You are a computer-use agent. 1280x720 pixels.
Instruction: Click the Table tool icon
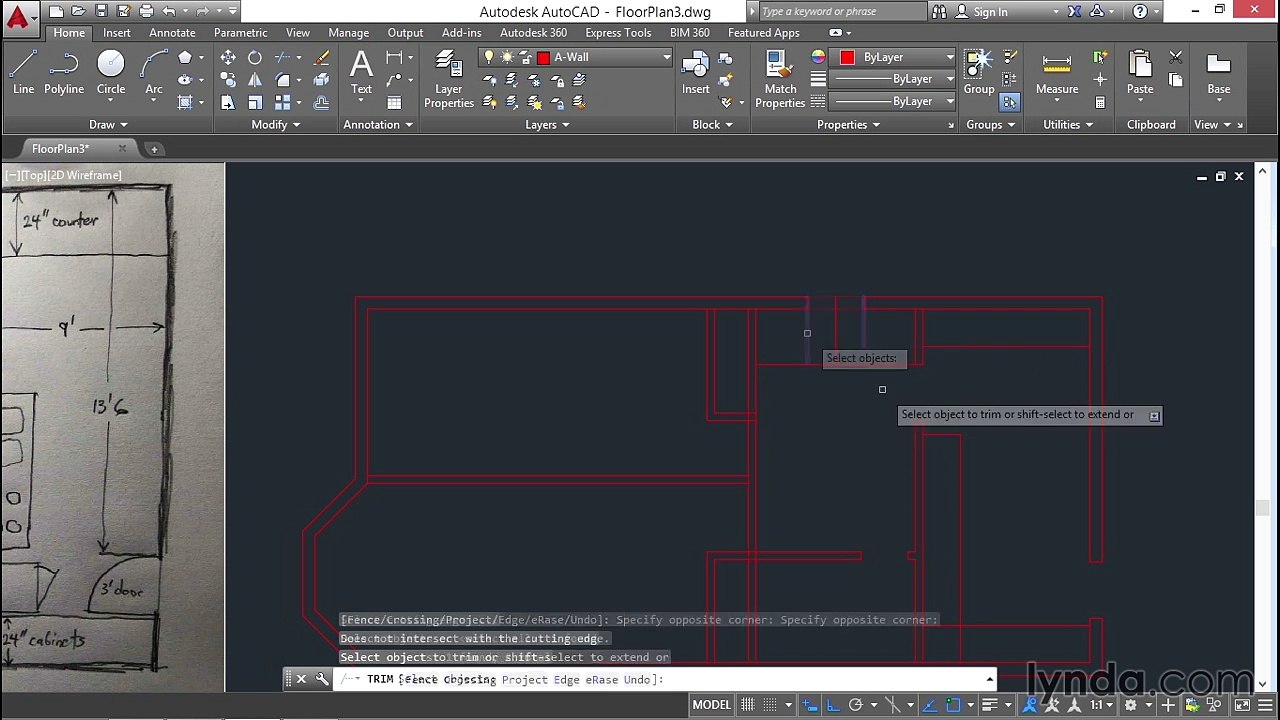(394, 102)
